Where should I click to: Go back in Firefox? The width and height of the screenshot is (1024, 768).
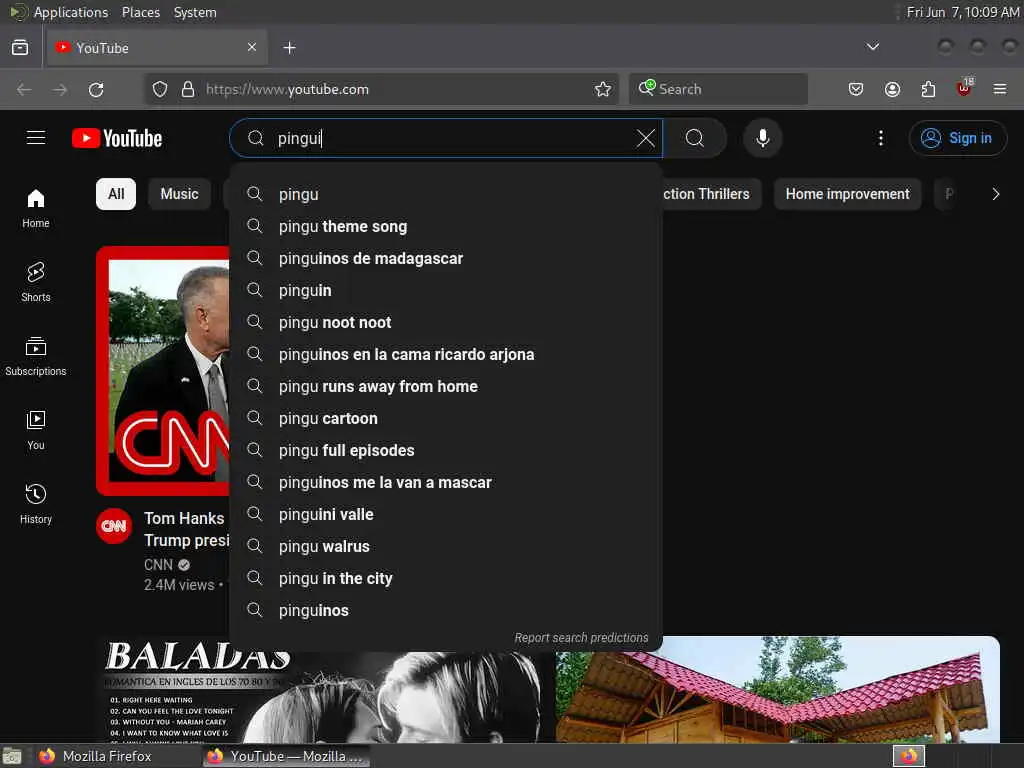24,89
